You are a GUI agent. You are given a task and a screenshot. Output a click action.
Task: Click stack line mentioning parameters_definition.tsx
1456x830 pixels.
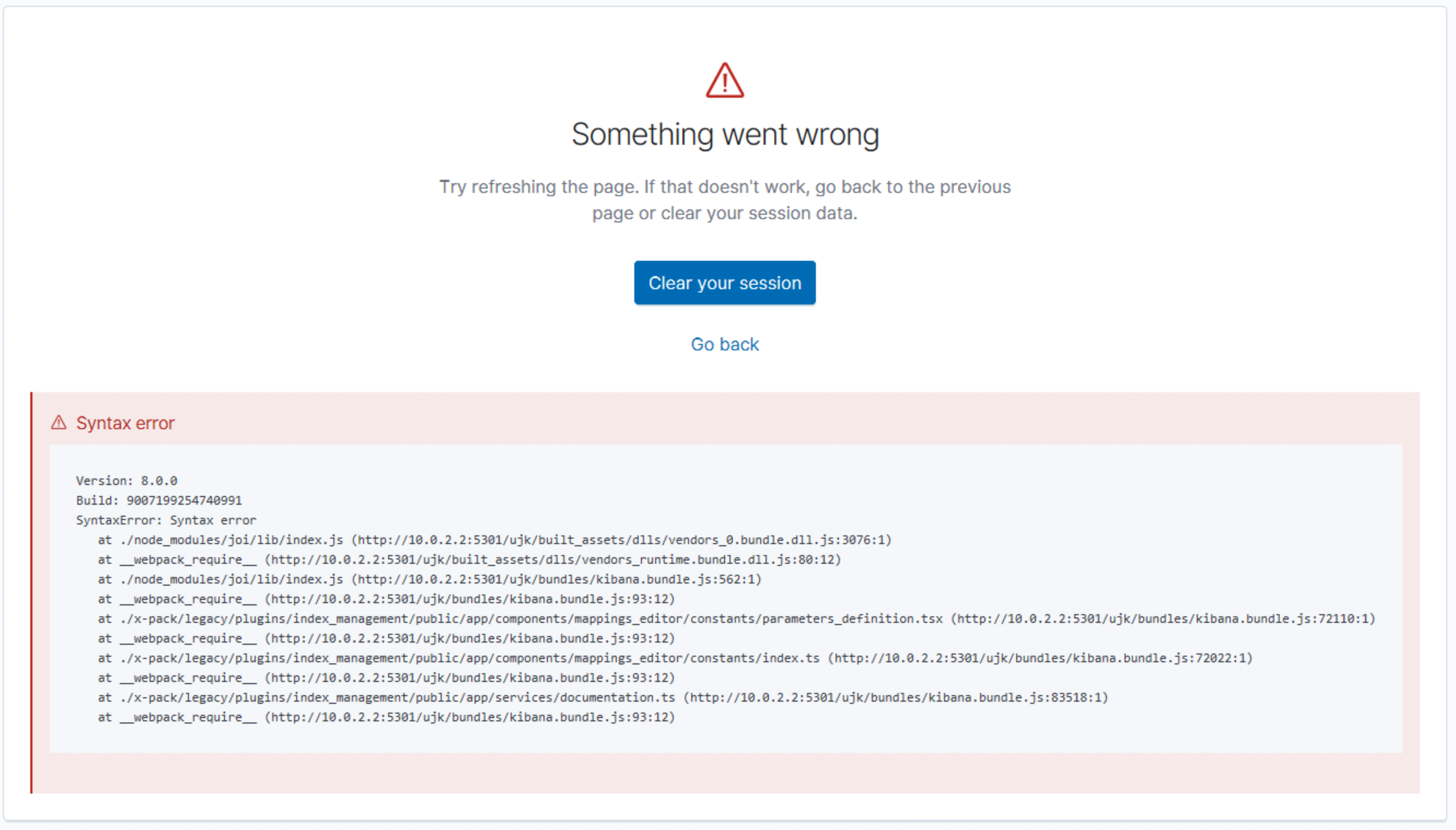(x=737, y=618)
